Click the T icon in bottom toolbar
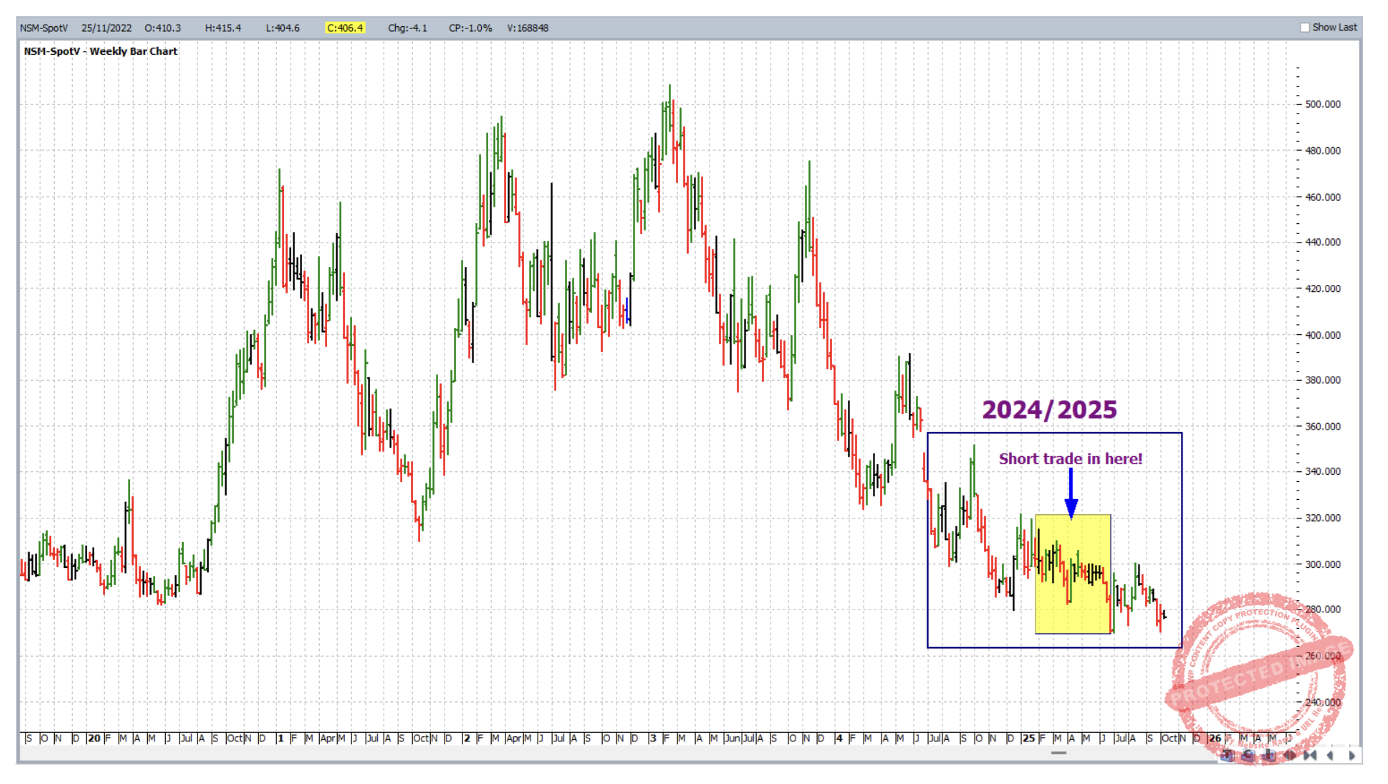The height and width of the screenshot is (784, 1388). coord(1227,755)
